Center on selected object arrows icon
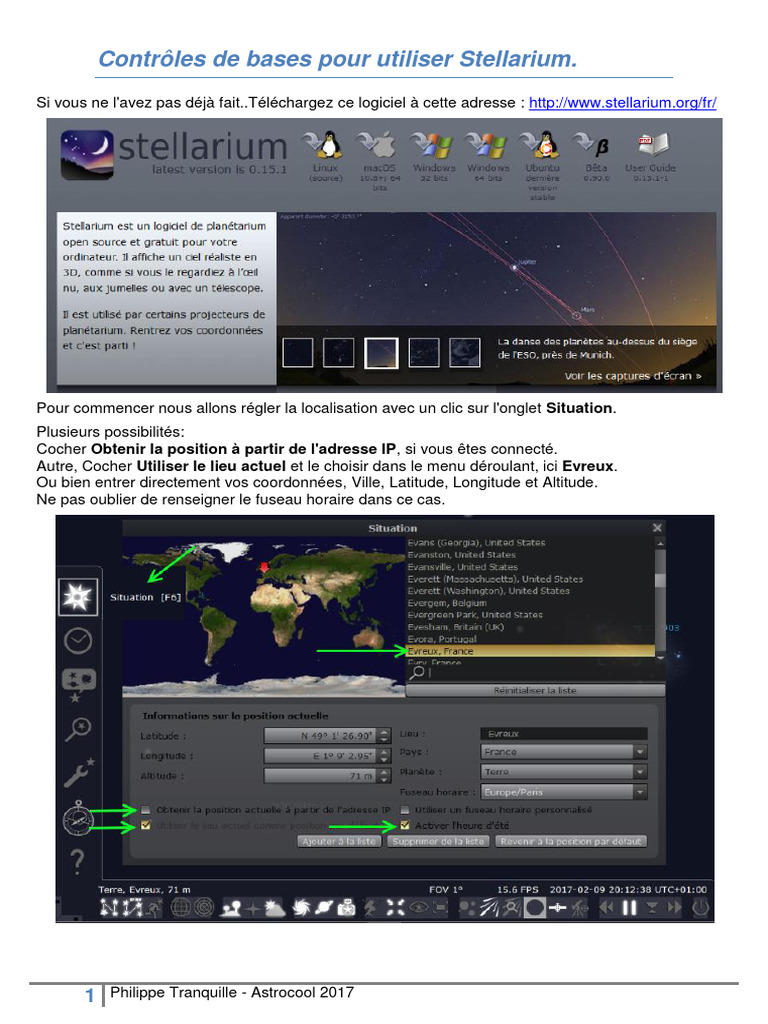The height and width of the screenshot is (1024, 768). point(395,908)
